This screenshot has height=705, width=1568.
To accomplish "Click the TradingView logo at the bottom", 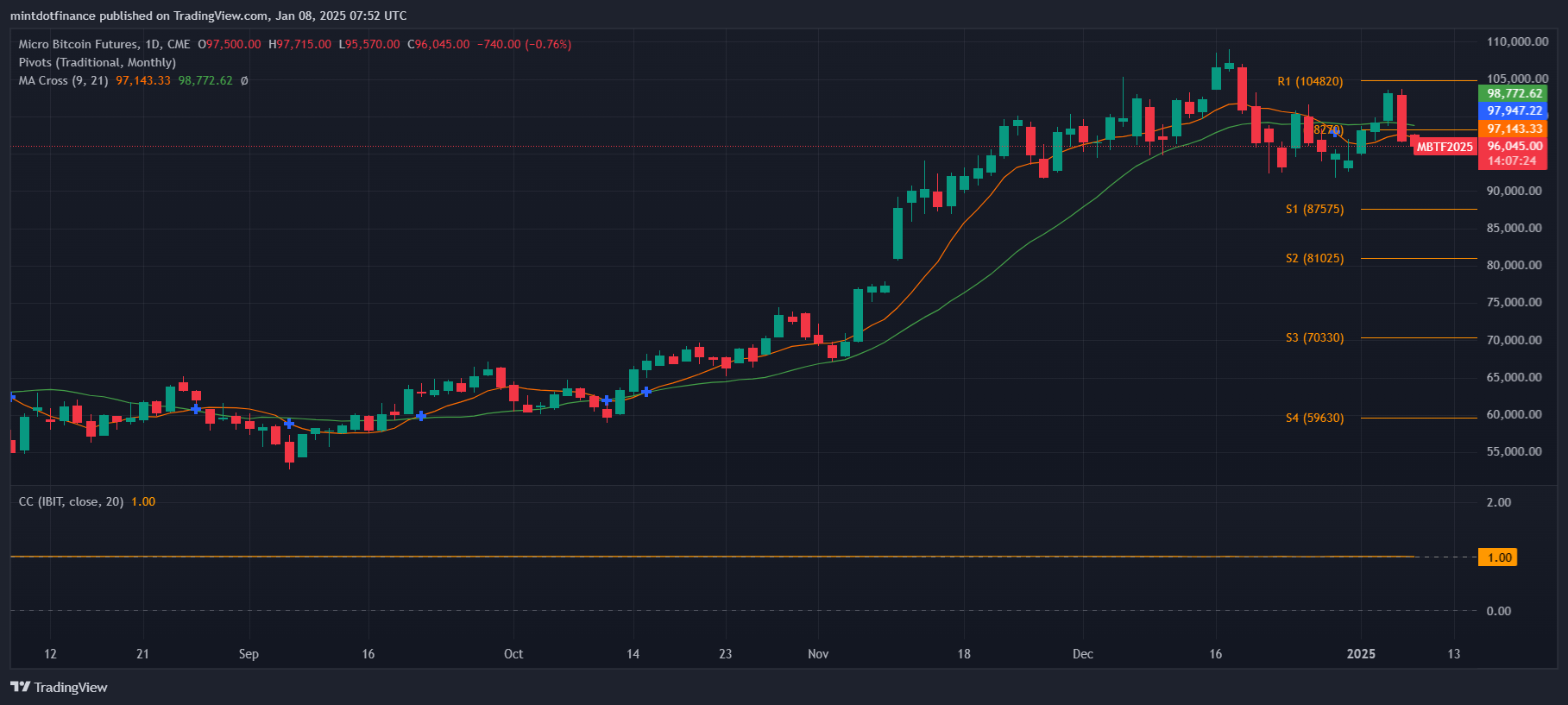I will click(59, 687).
